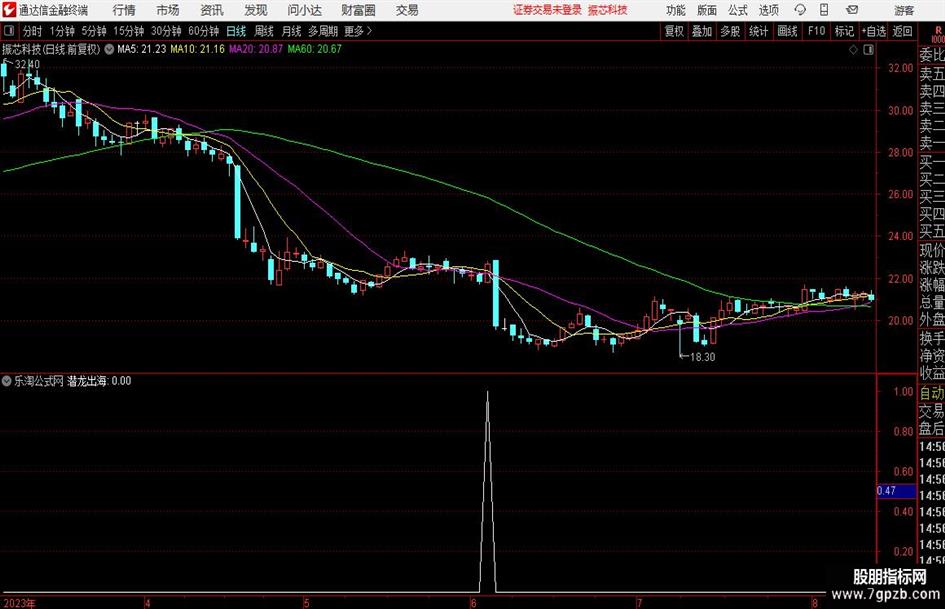945x609 pixels.
Task: Click MA60: 20.67 indicator value
Action: 315,49
